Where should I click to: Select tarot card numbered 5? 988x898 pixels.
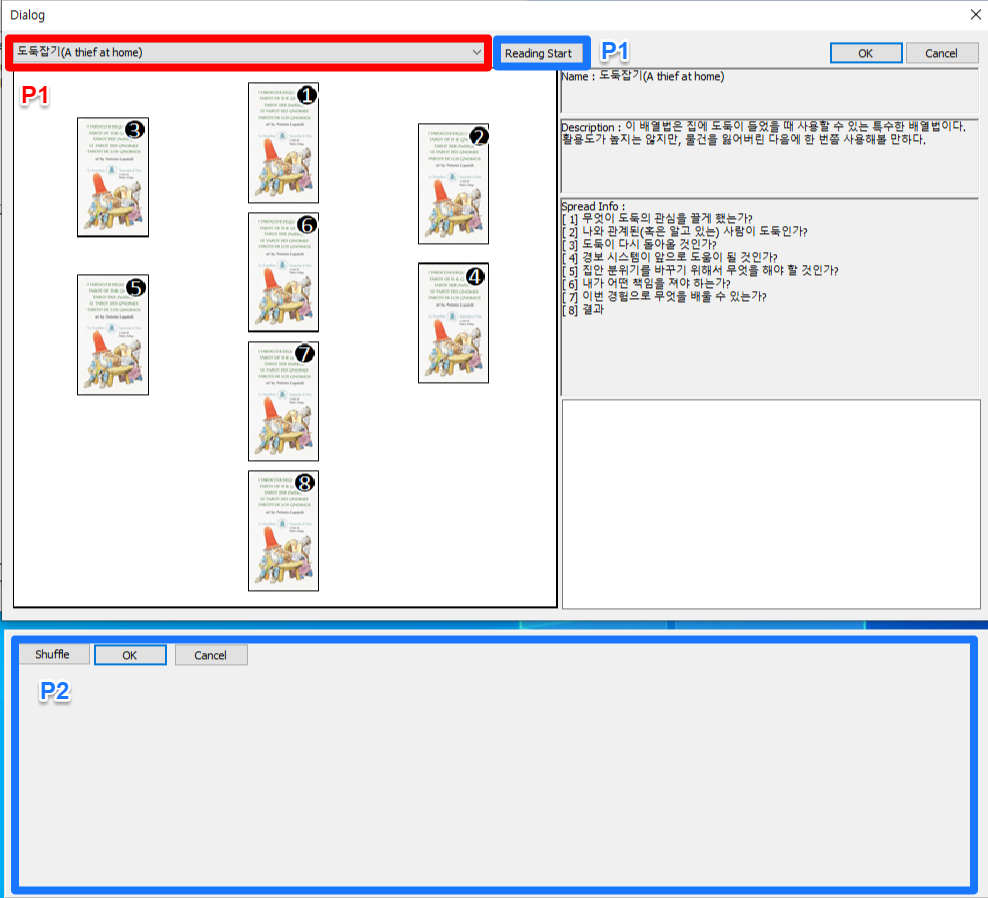(113, 335)
